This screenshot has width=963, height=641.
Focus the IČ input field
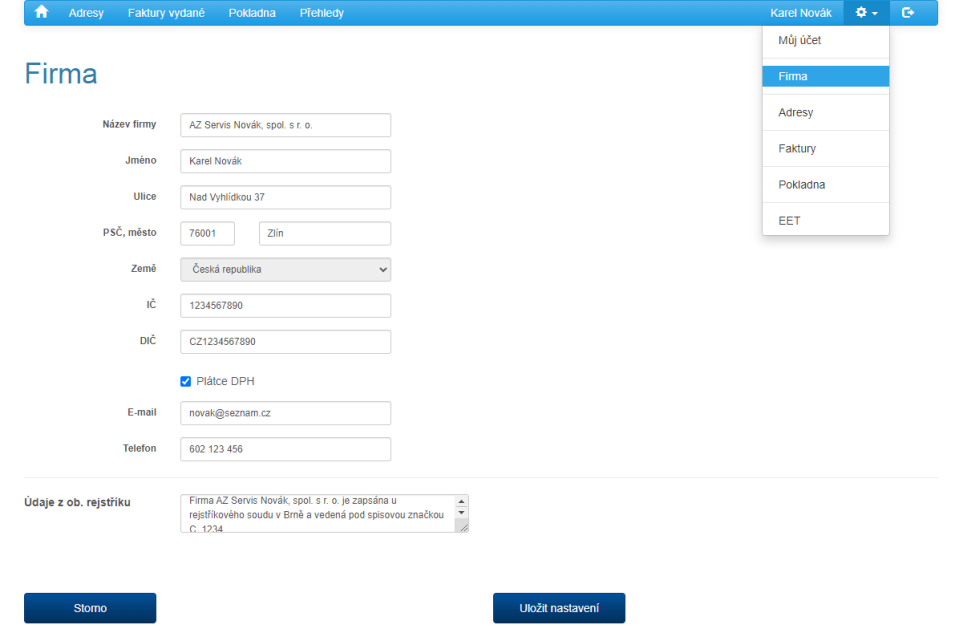pos(286,306)
